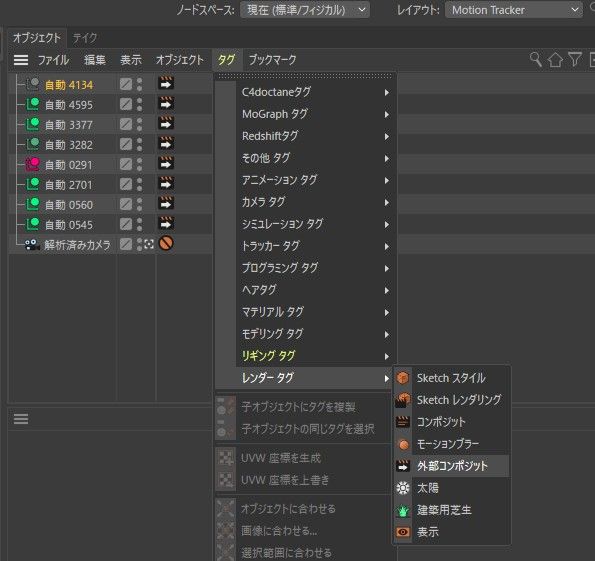Switch to the テイク tab
595x561 pixels.
pos(85,38)
